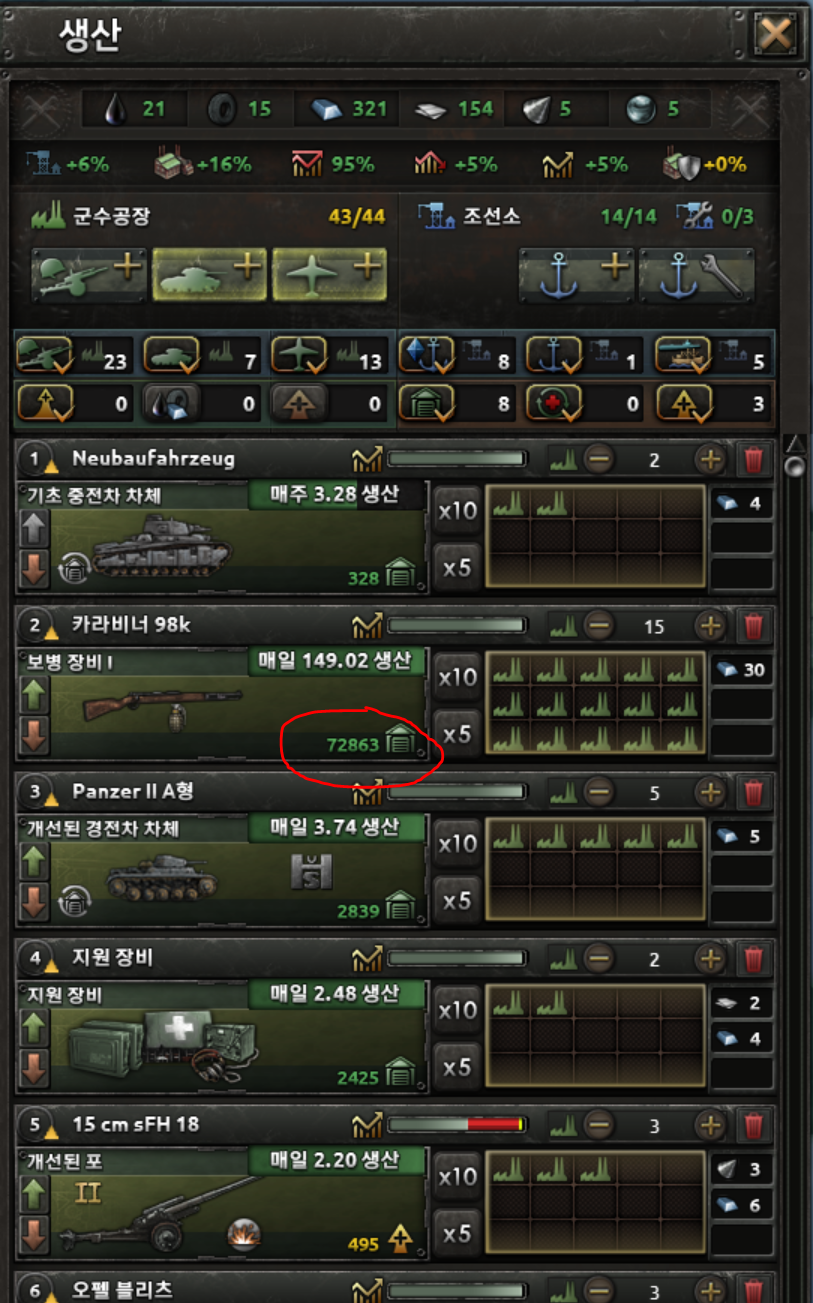Viewport: 813px width, 1303px height.
Task: Add a new ship construction line
Action: (576, 273)
